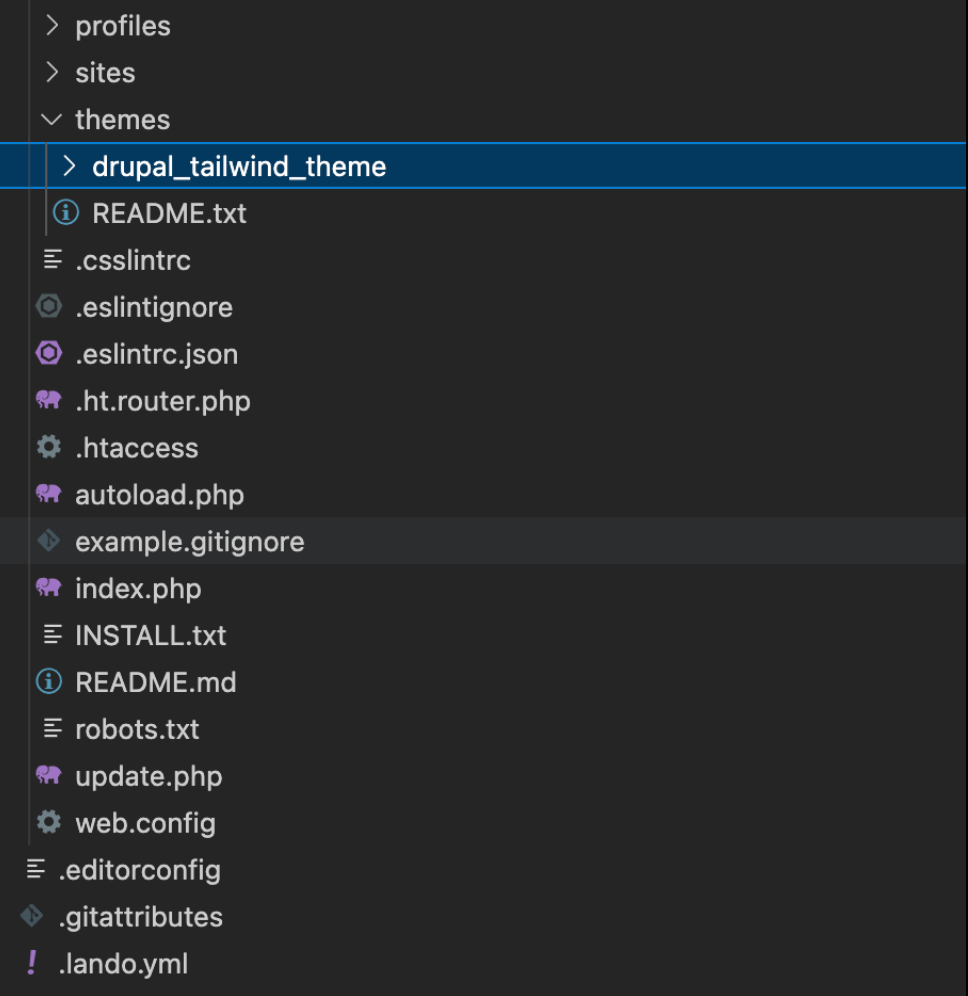Select the themes folder name
The image size is (968, 996).
click(x=123, y=119)
